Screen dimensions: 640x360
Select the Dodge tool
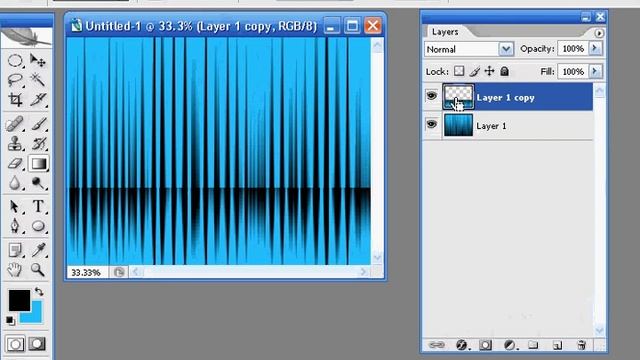click(38, 183)
